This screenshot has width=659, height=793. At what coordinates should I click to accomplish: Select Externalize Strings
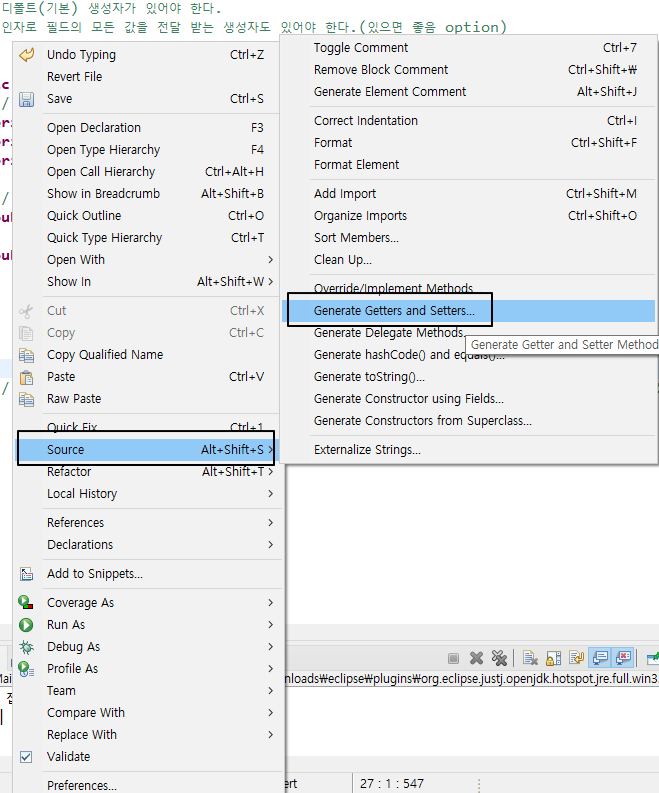[468, 450]
